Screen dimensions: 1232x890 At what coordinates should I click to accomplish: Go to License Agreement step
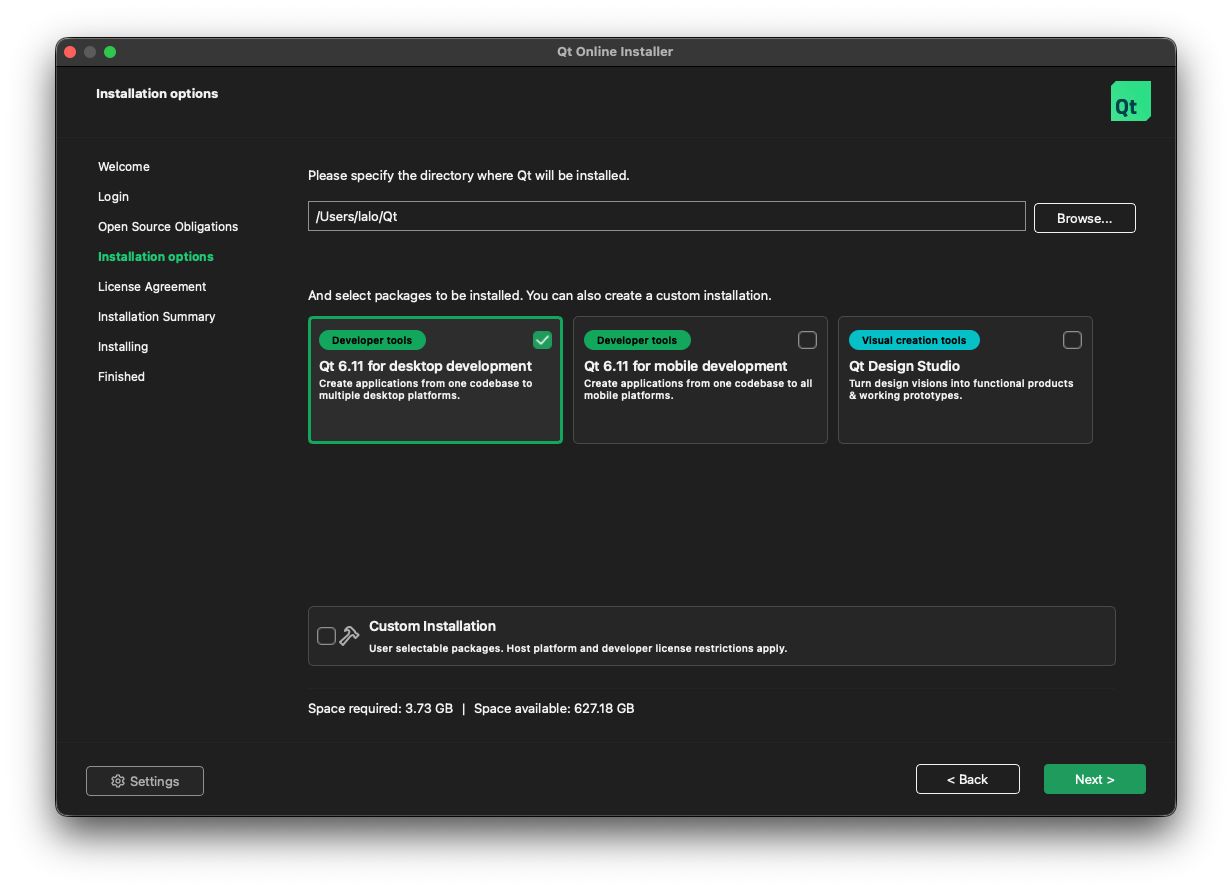click(x=152, y=287)
